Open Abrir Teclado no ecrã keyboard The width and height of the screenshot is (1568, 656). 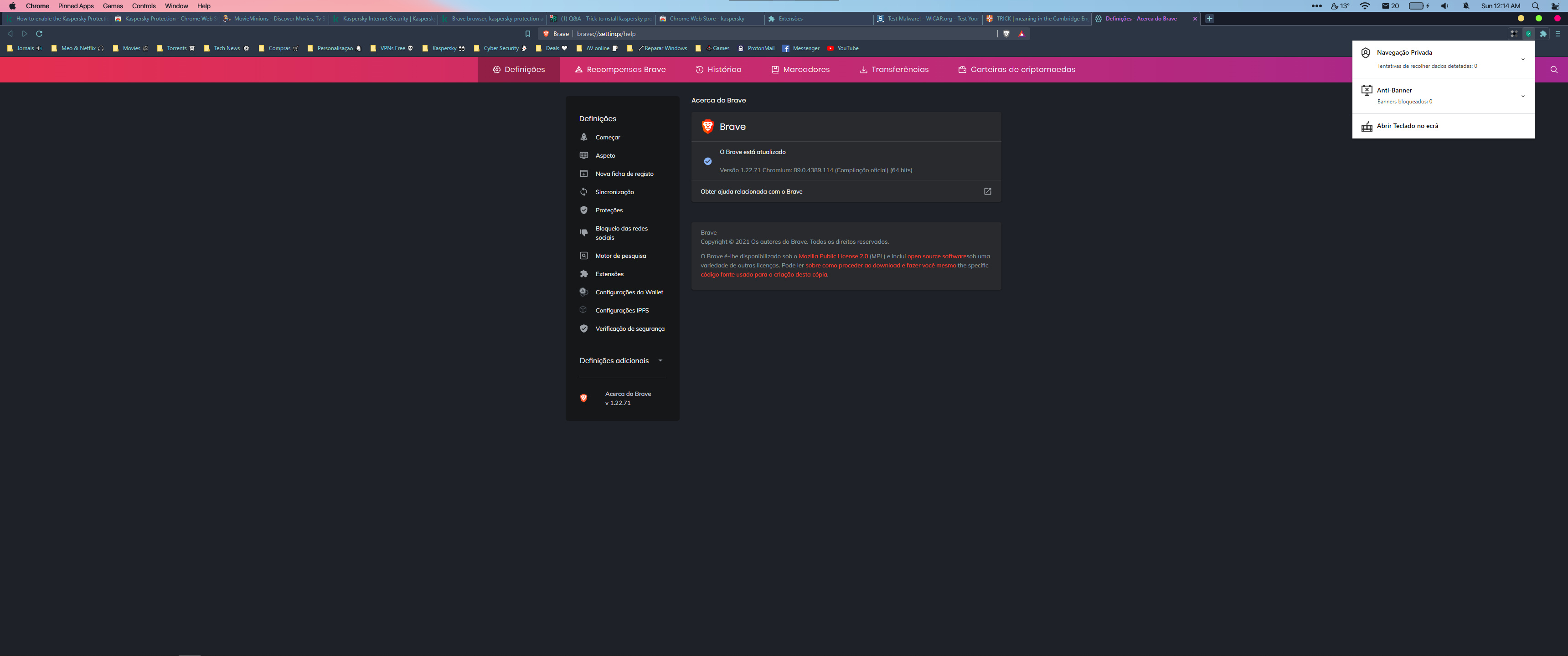pos(1407,126)
